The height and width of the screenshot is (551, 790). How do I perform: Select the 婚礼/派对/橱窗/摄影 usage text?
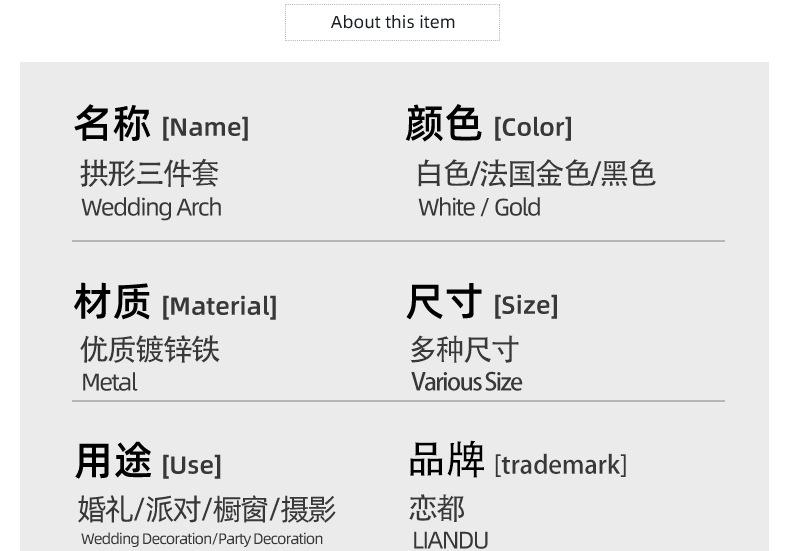point(207,509)
